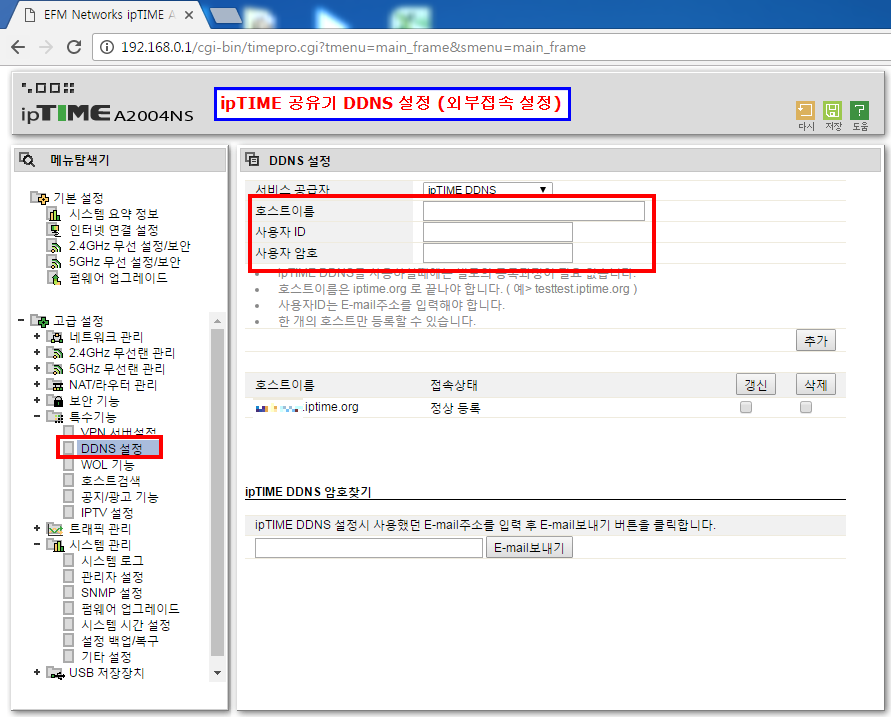Click the 2.4GHz 무선 설정/보안 antenna icon
Screen dimensions: 891x717
[53, 246]
